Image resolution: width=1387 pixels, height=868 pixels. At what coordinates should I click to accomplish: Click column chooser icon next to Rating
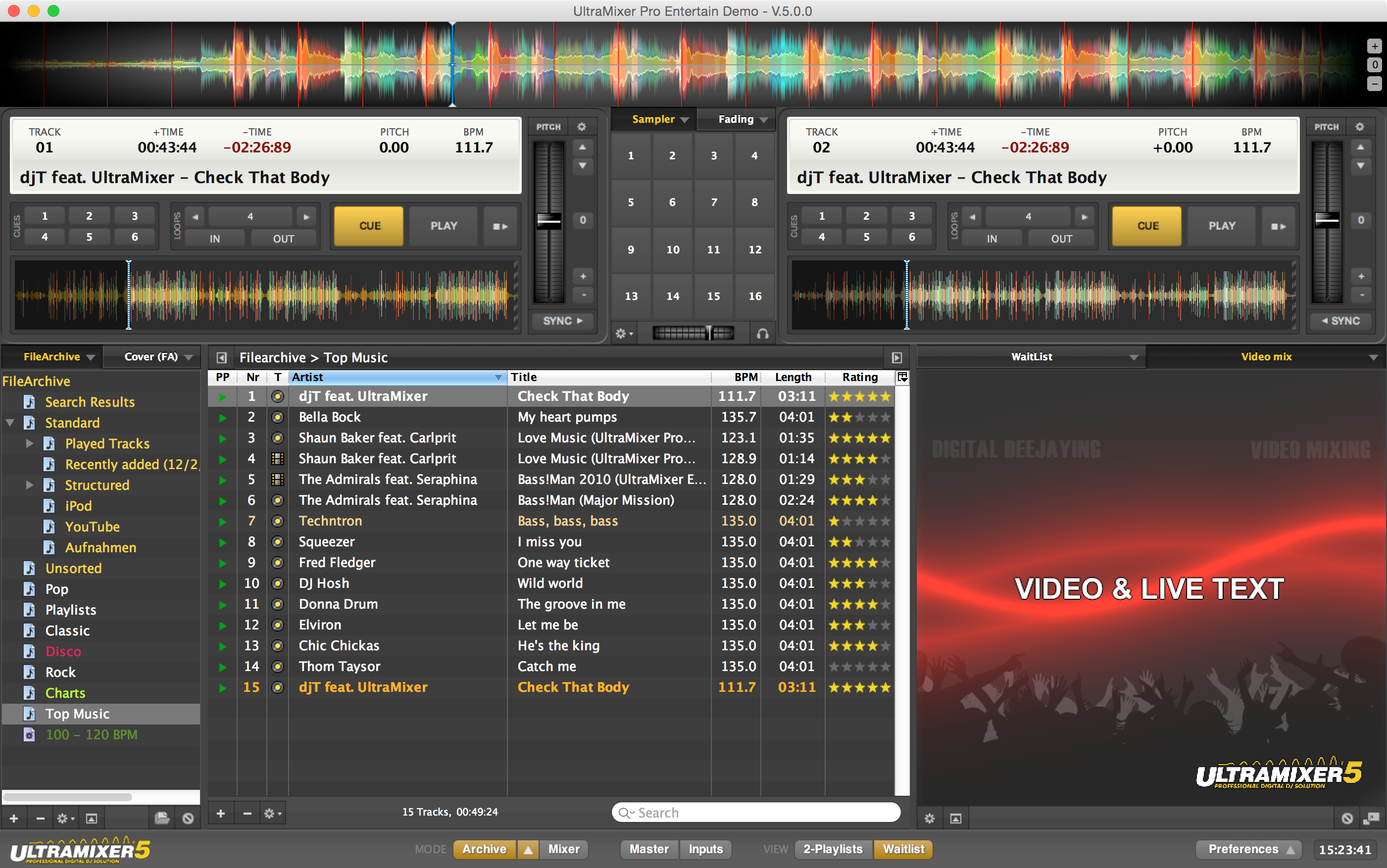(902, 377)
